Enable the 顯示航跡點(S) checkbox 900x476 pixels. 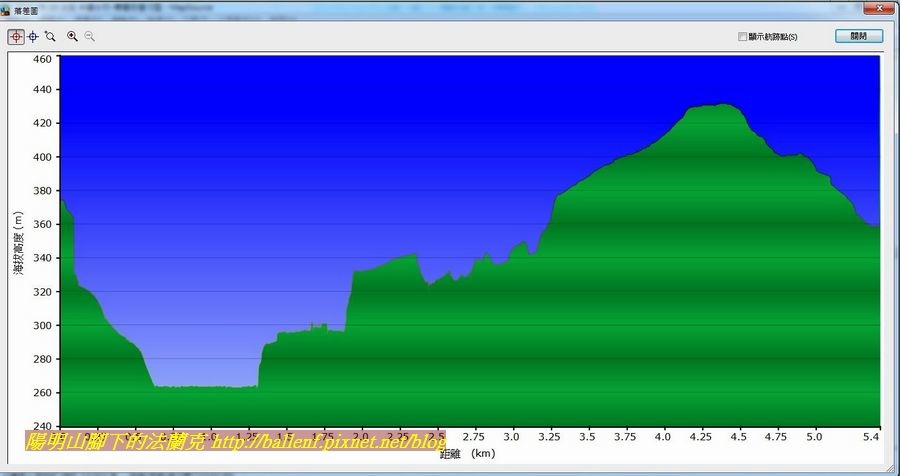[742, 37]
